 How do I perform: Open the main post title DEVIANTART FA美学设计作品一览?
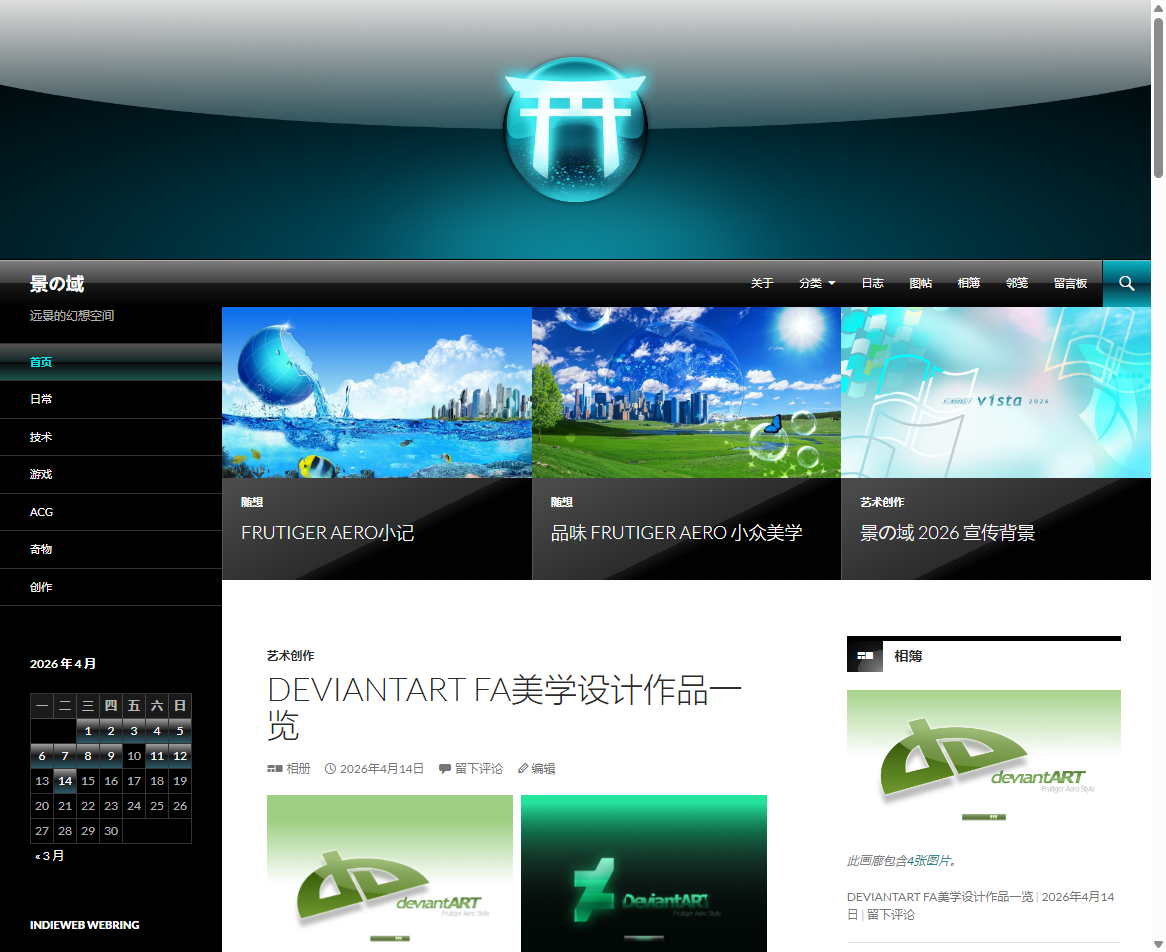(504, 707)
